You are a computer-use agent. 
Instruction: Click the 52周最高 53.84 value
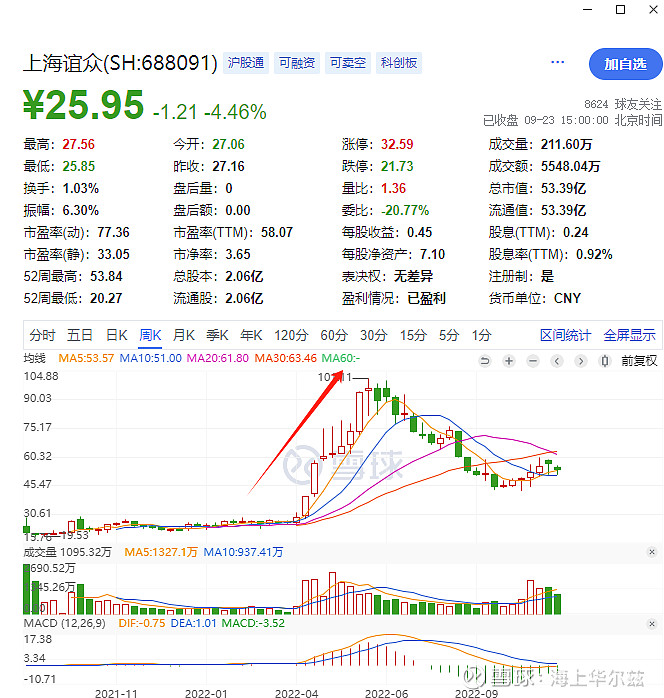click(106, 276)
